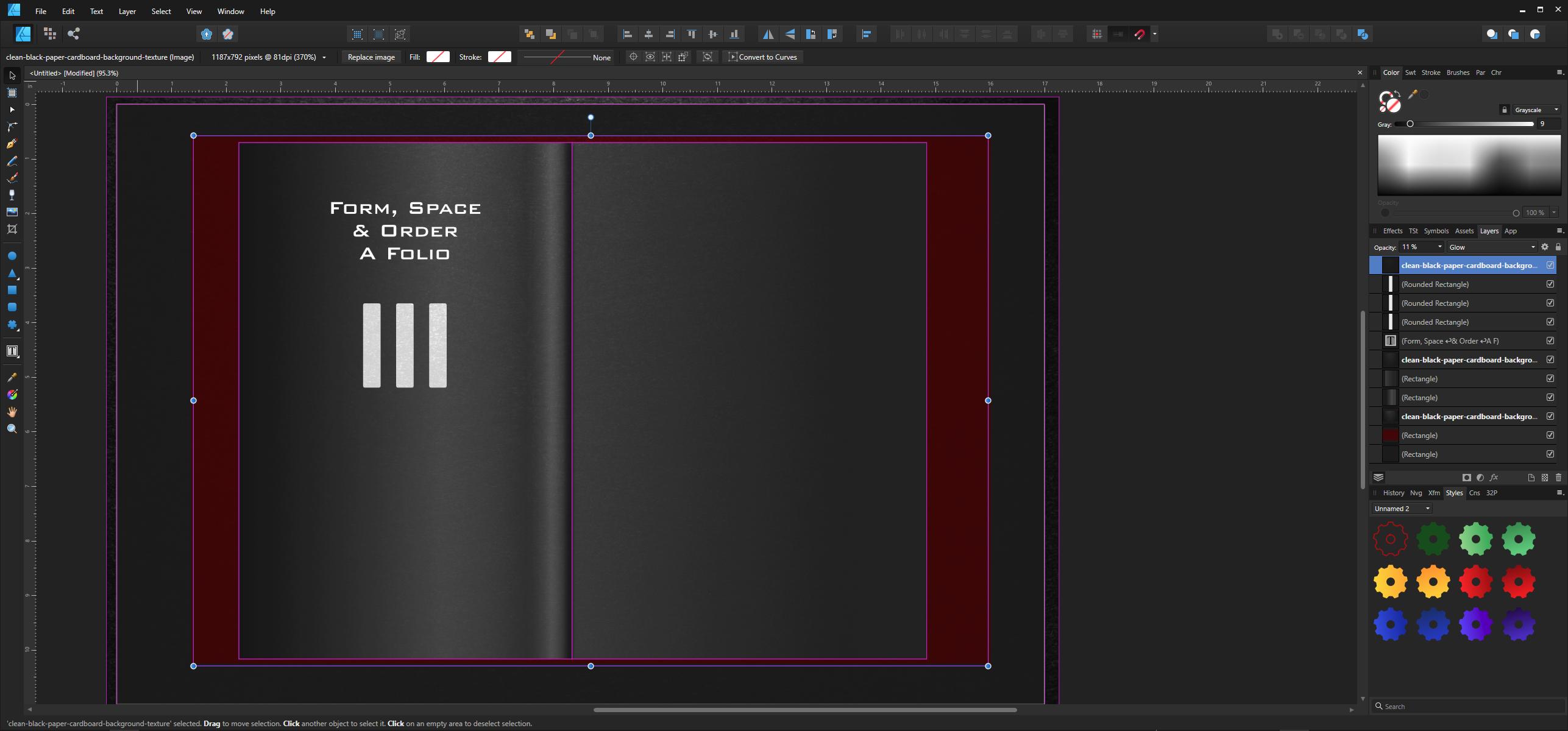The image size is (1568, 731).
Task: Select the Vector Crop tool
Action: click(x=12, y=229)
